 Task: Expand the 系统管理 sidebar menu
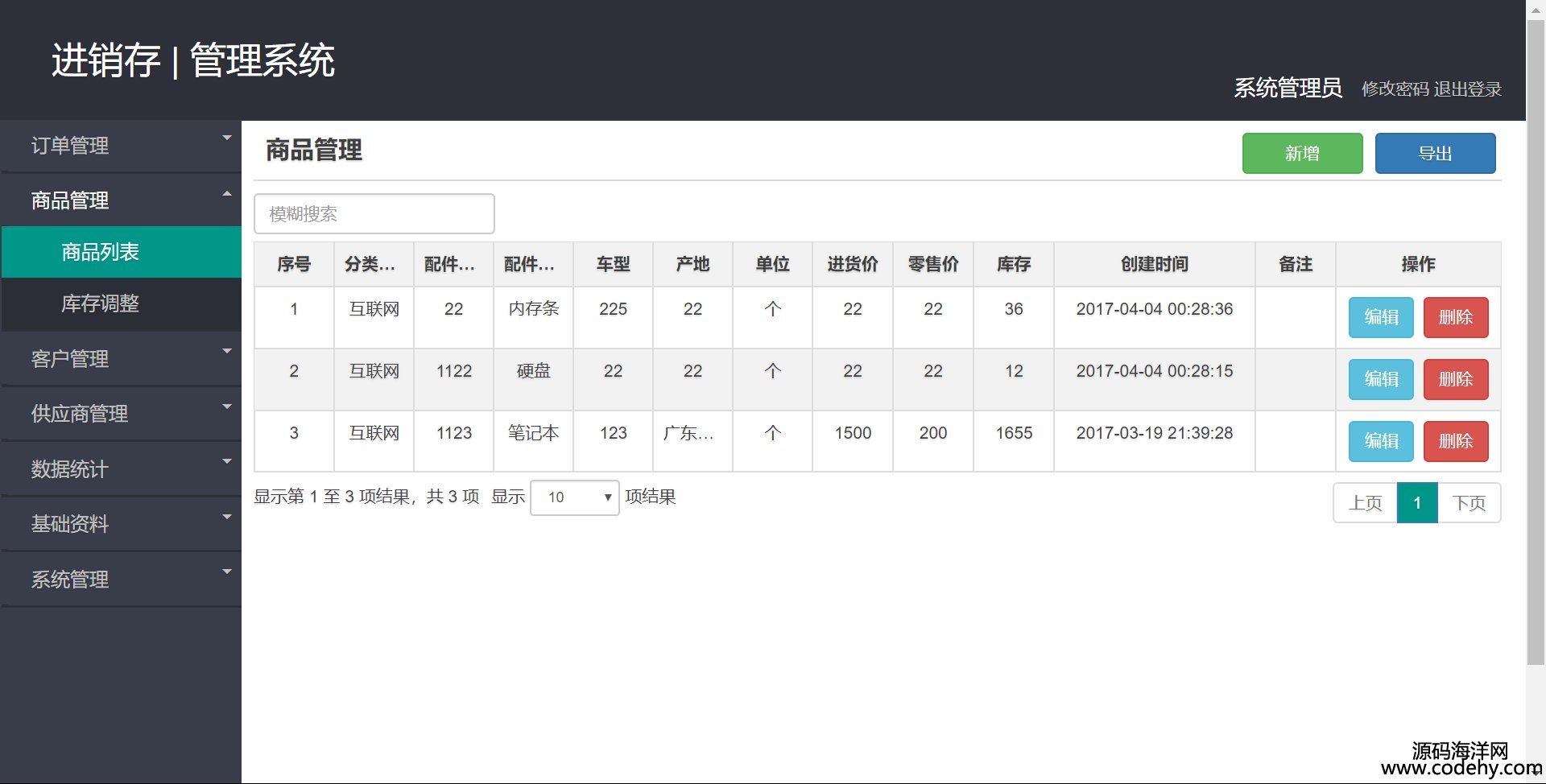121,580
